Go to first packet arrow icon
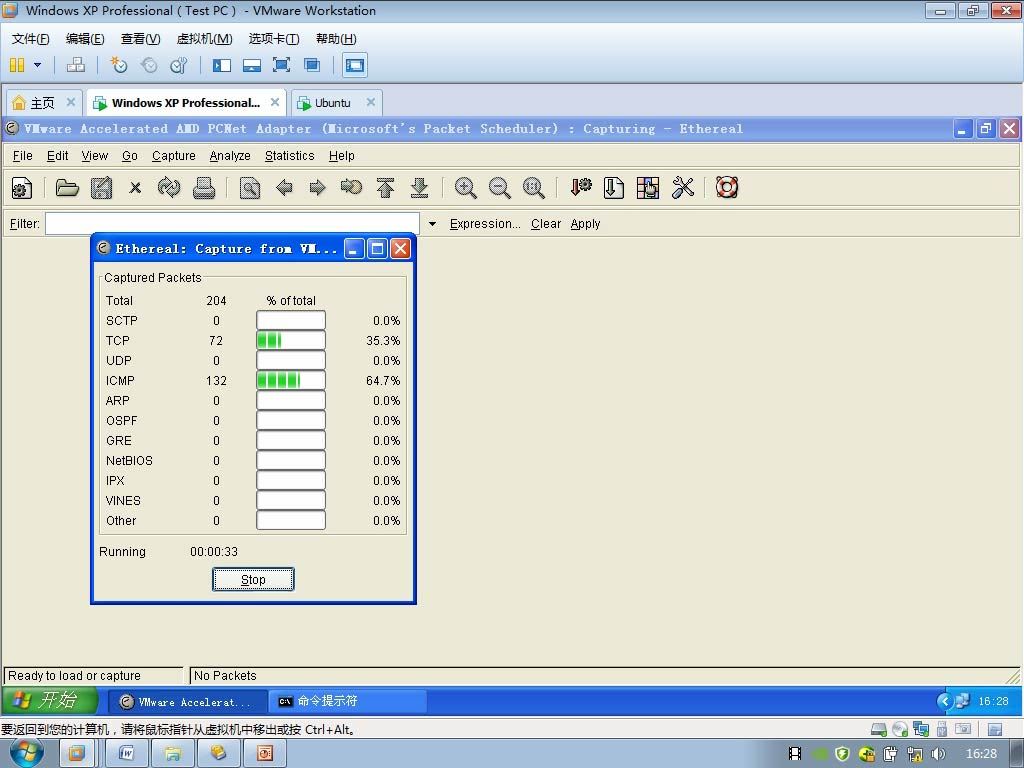Image resolution: width=1024 pixels, height=768 pixels. (x=385, y=188)
